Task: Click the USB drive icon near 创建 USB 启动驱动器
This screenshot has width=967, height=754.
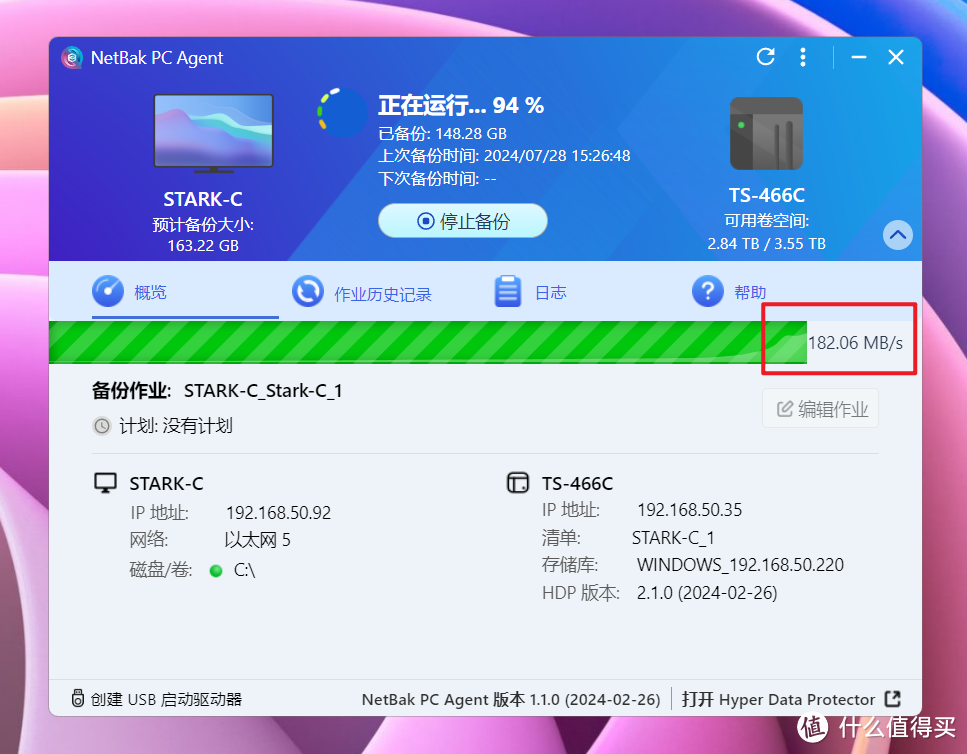Action: pos(77,698)
